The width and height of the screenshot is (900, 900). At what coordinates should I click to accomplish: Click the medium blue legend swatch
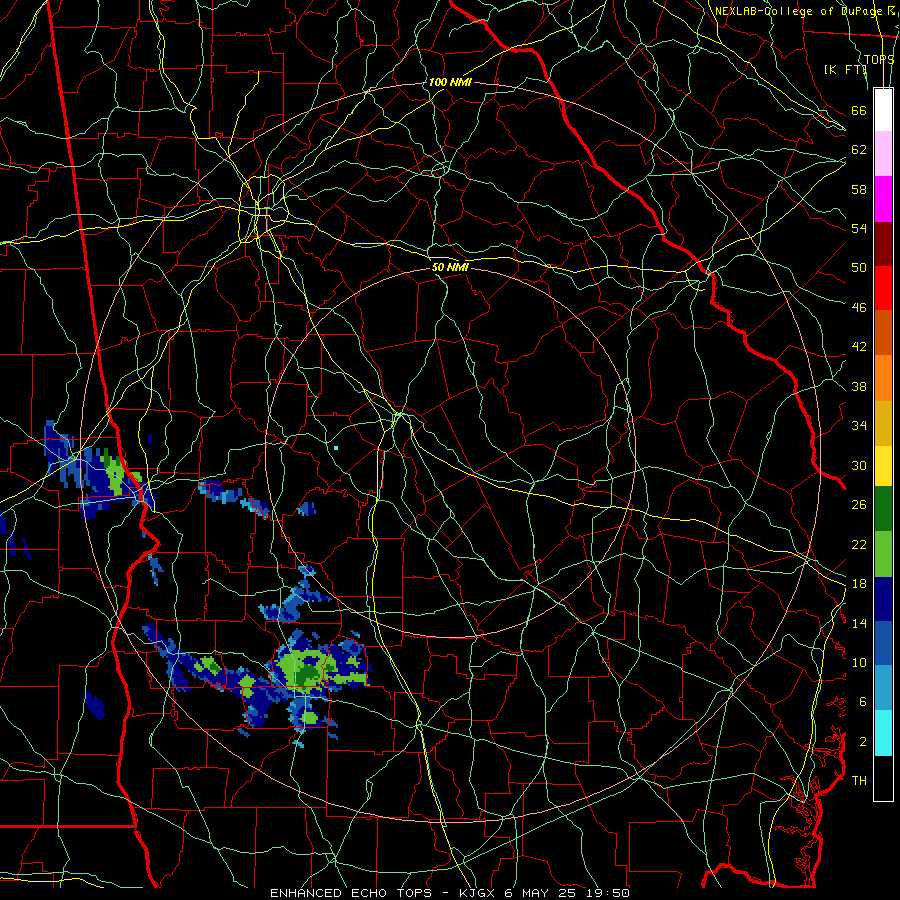[x=883, y=643]
